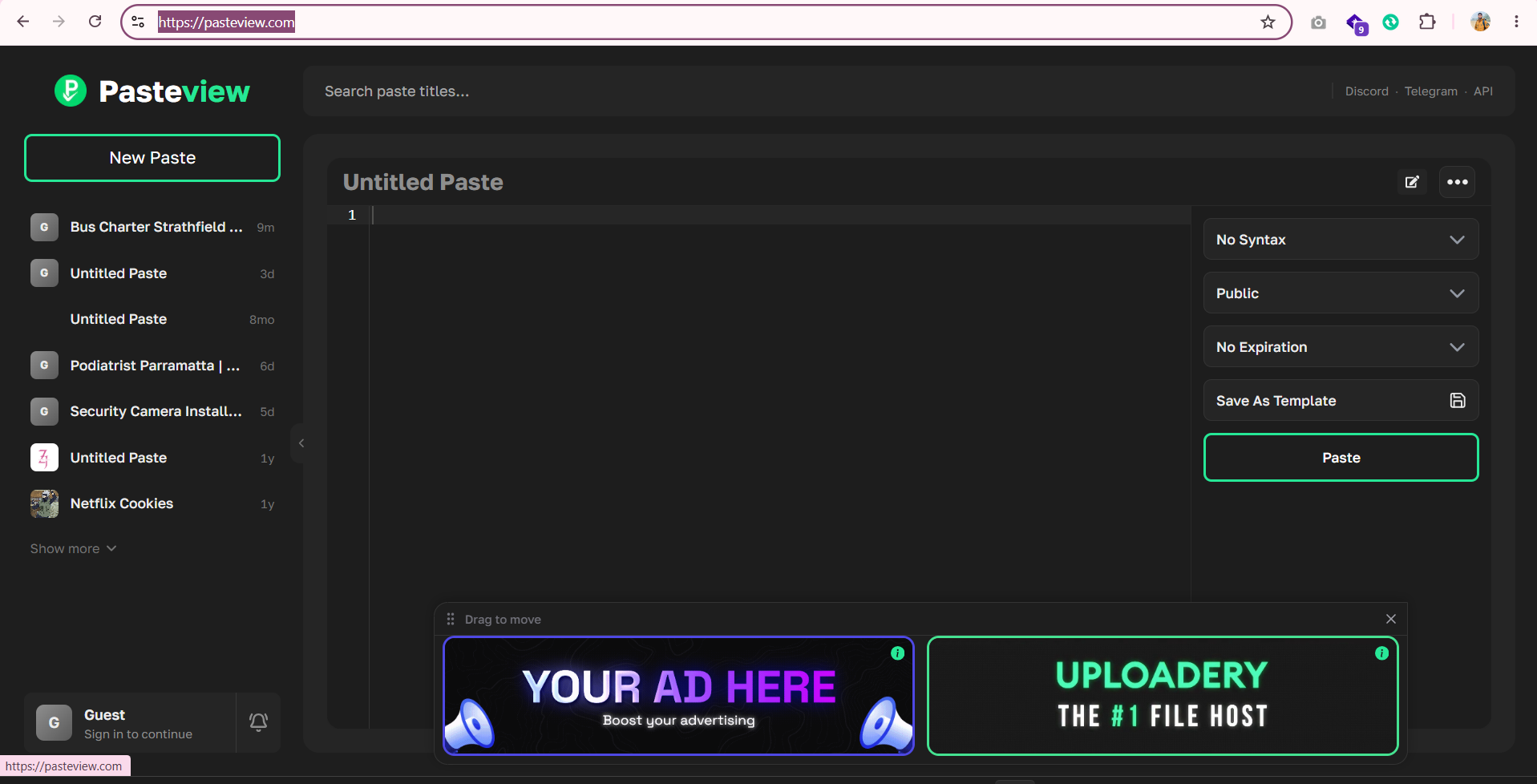Open the browser three-dot menu
Screen dimensions: 1537x784
click(x=1516, y=22)
